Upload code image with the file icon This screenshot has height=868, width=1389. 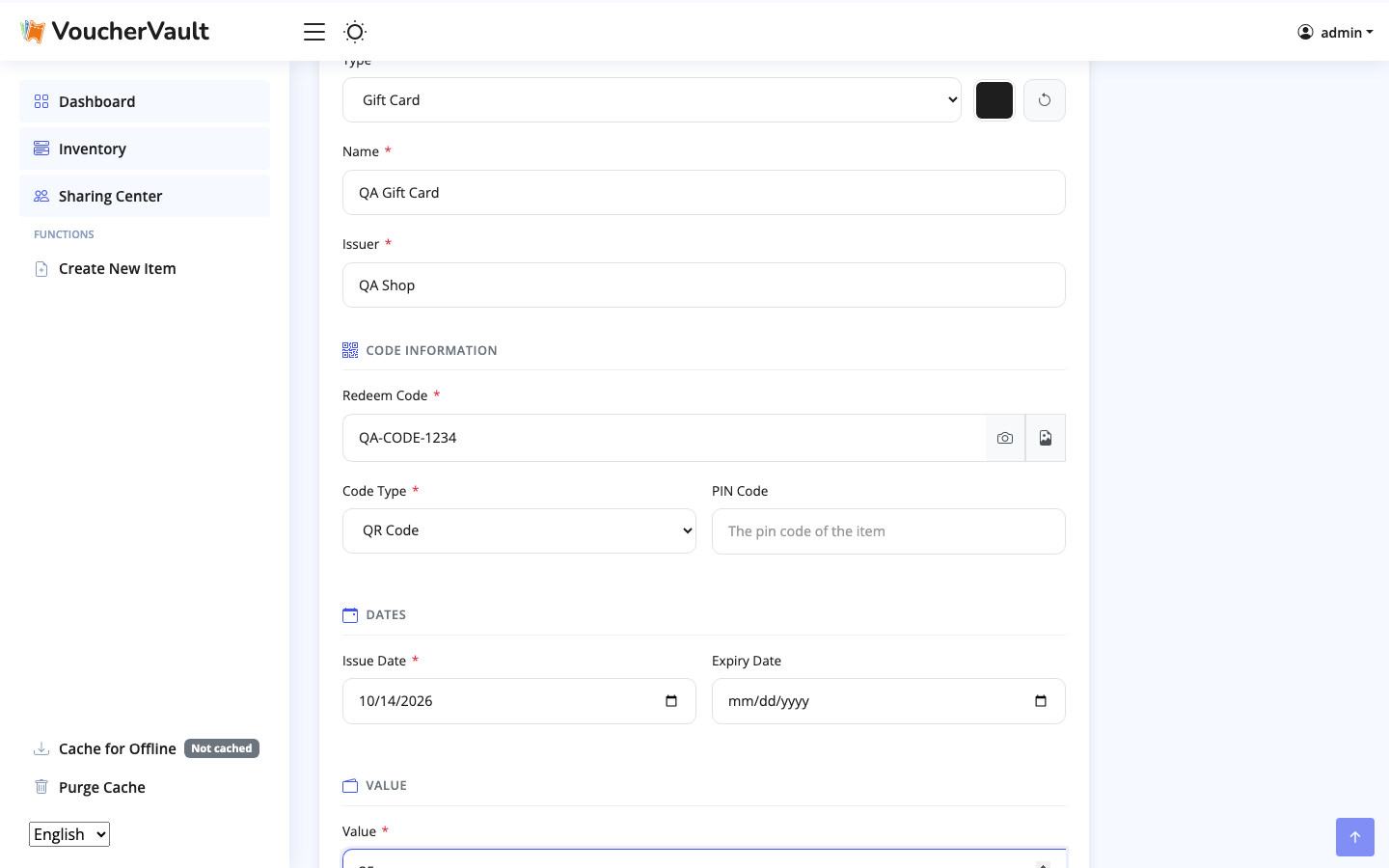[1046, 438]
